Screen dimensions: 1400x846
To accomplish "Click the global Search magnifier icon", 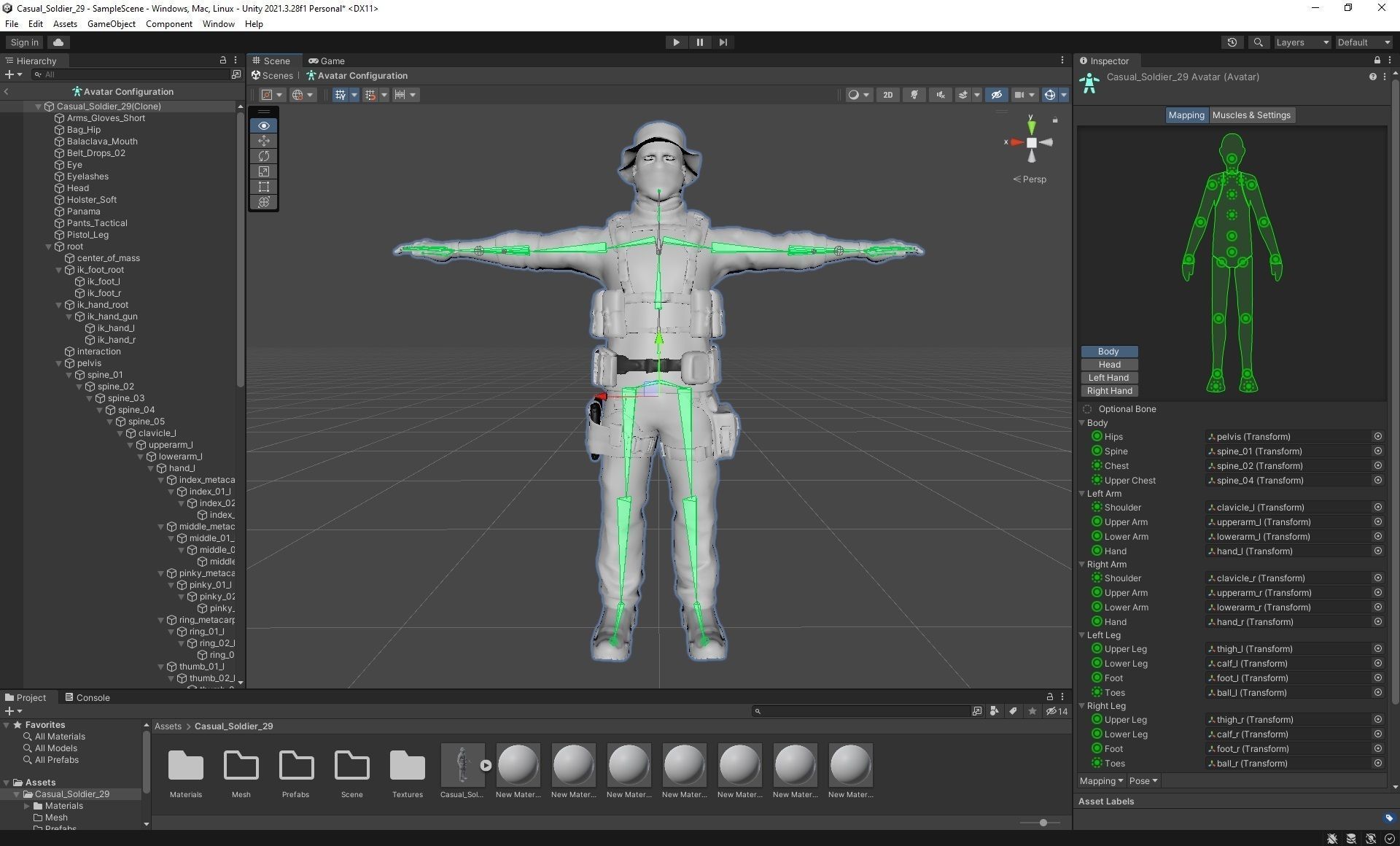I will 1258,42.
